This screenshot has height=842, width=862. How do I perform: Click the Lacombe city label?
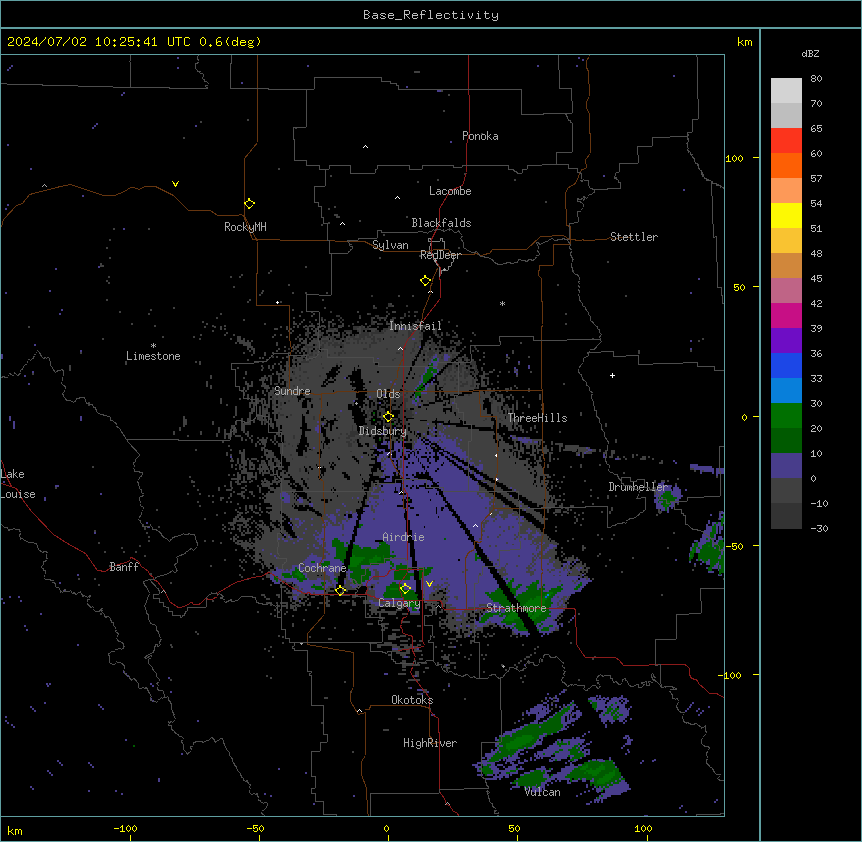(450, 191)
